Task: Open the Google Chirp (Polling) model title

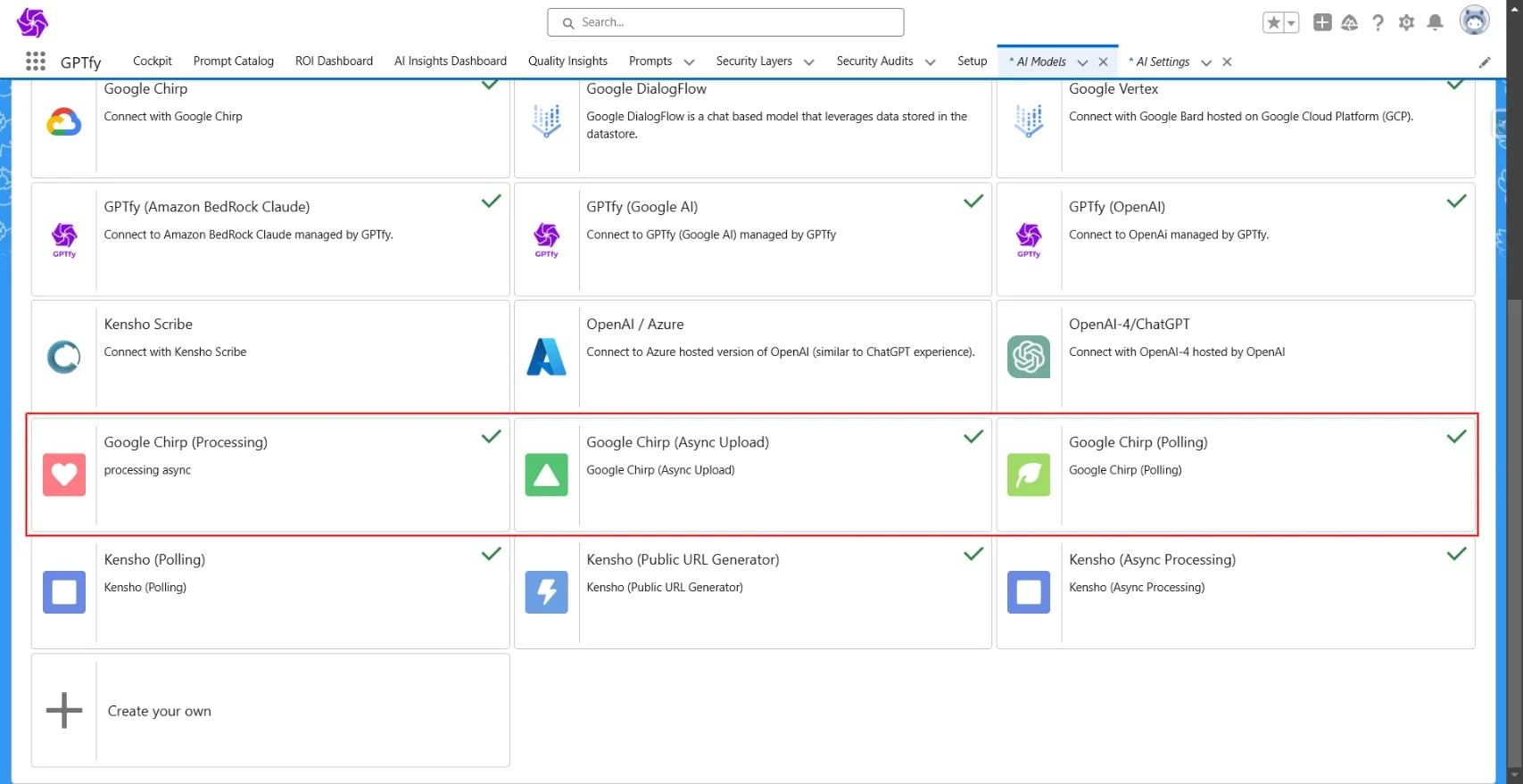Action: coord(1138,442)
